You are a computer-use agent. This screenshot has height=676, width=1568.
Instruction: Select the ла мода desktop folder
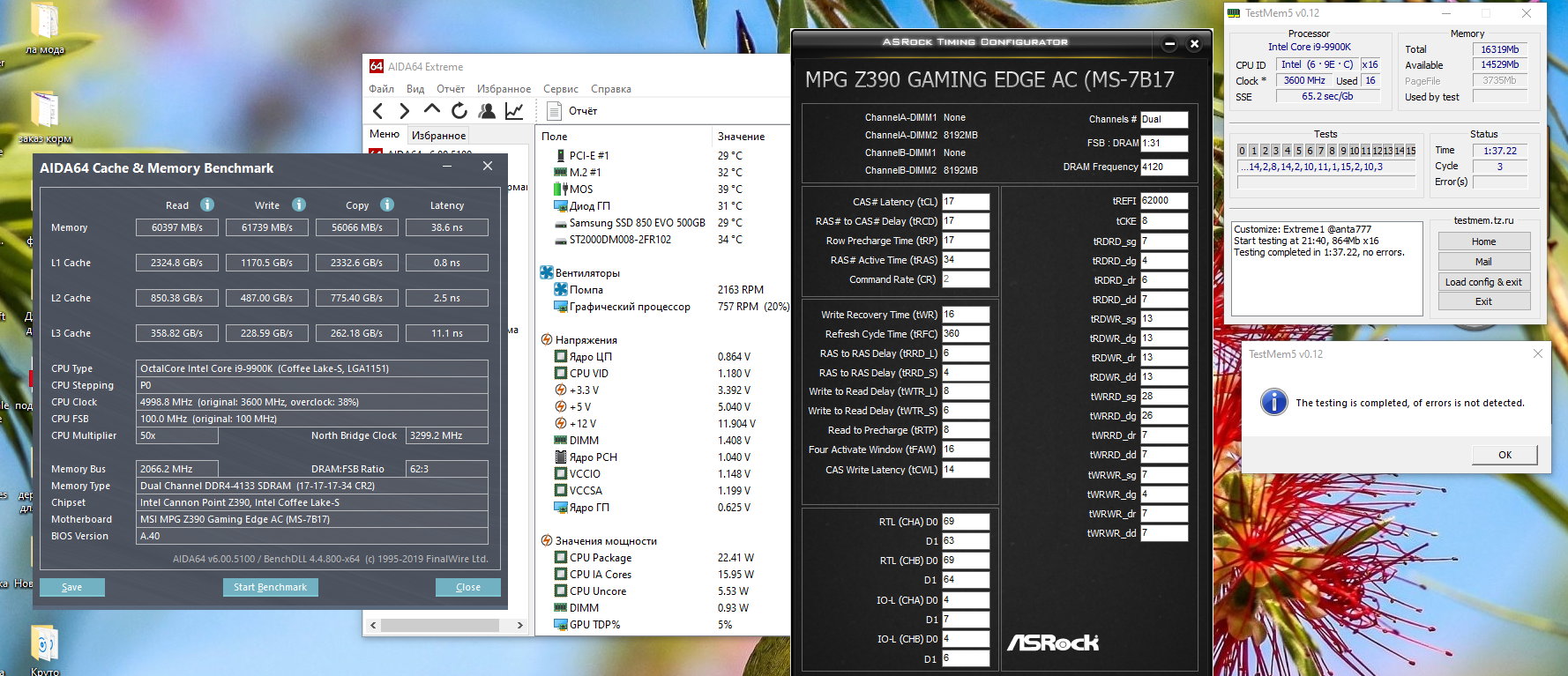(45, 29)
